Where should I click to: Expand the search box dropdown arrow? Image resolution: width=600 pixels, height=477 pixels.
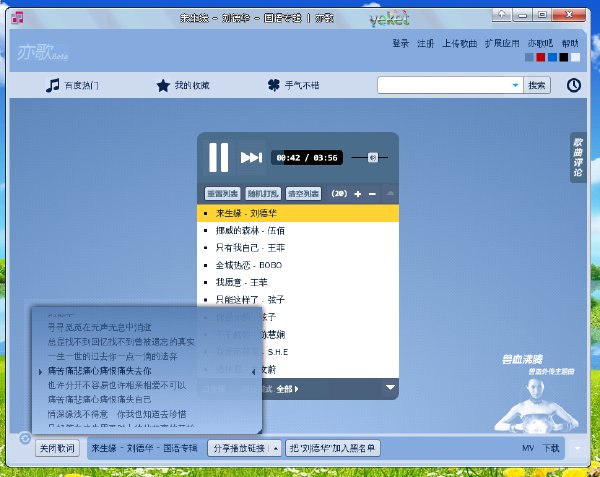515,85
